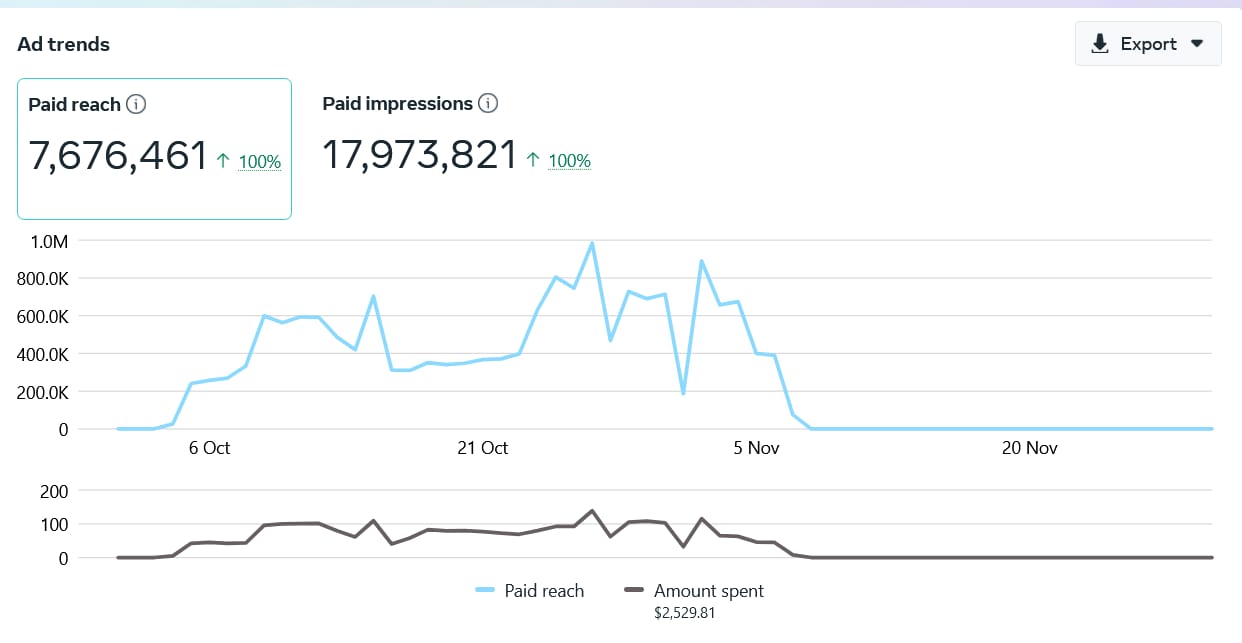
Task: Expand the Export dropdown caret
Action: pyautogui.click(x=1197, y=44)
